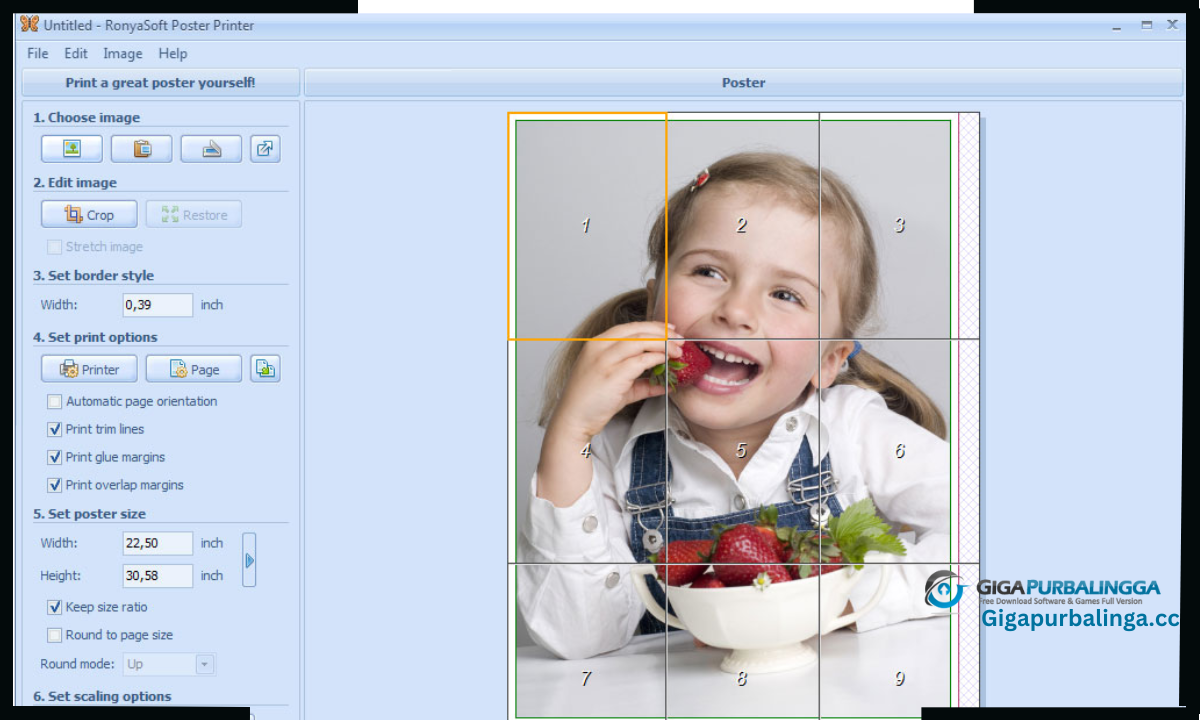Viewport: 1200px width, 720px height.
Task: Click '4. Set print options' heading
Action: 95,337
